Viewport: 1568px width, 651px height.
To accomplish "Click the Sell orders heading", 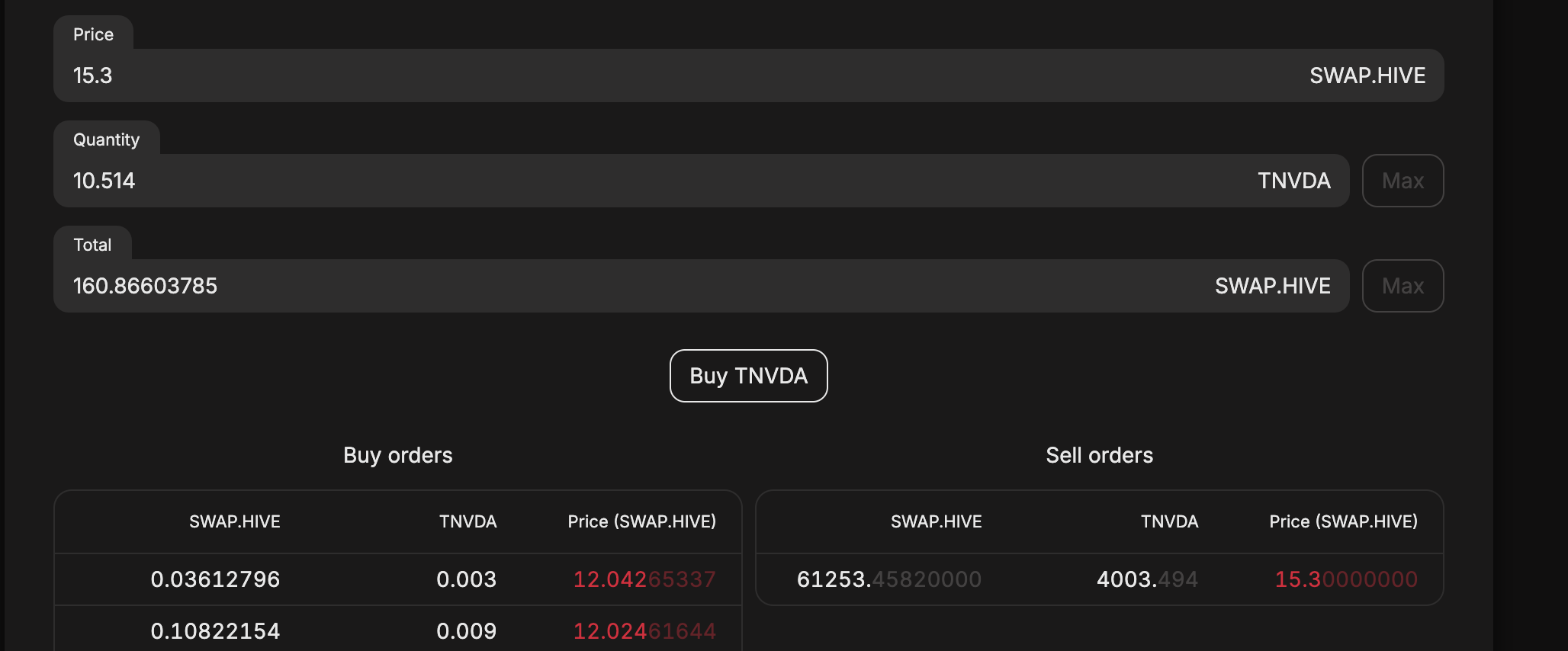I will point(1099,455).
